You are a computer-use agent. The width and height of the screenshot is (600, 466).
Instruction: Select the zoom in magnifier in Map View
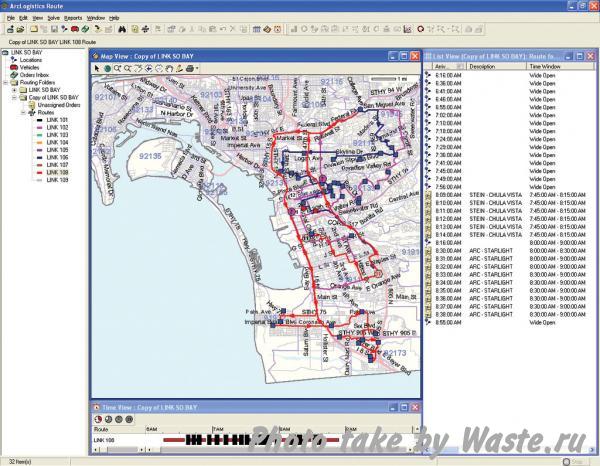tap(117, 68)
